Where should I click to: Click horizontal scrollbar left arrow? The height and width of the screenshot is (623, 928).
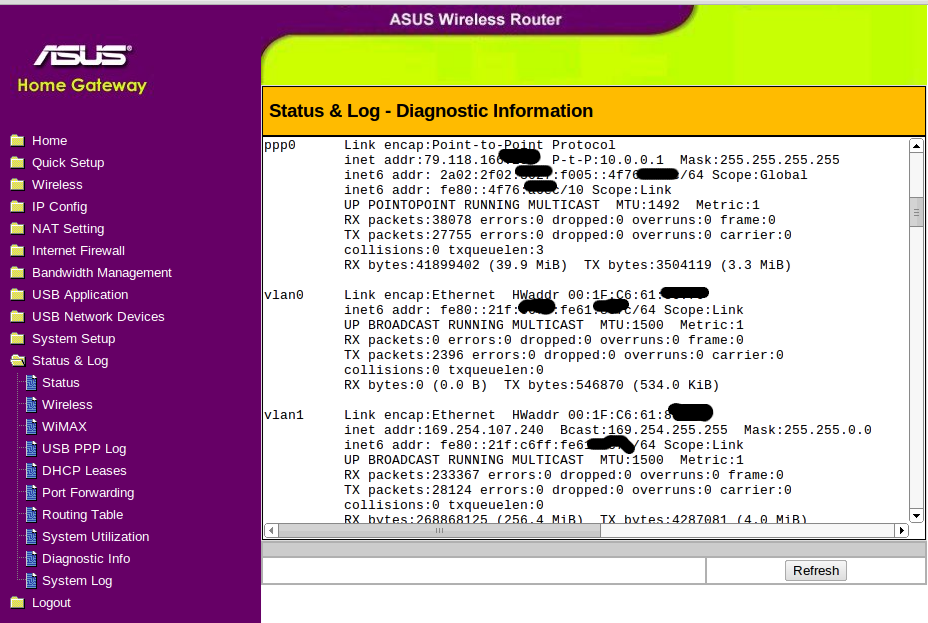coord(271,530)
